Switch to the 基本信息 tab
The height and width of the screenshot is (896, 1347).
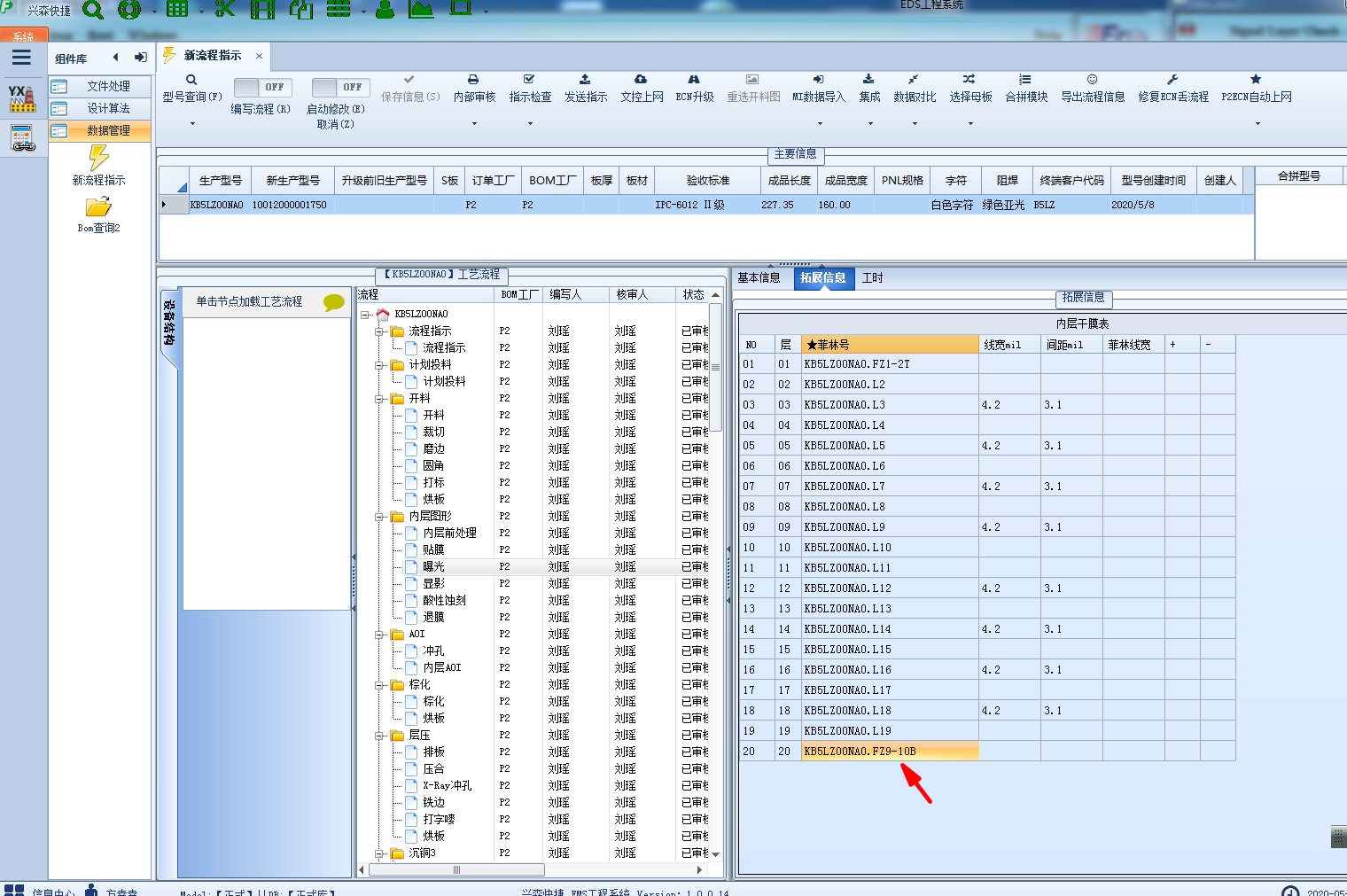[x=759, y=278]
